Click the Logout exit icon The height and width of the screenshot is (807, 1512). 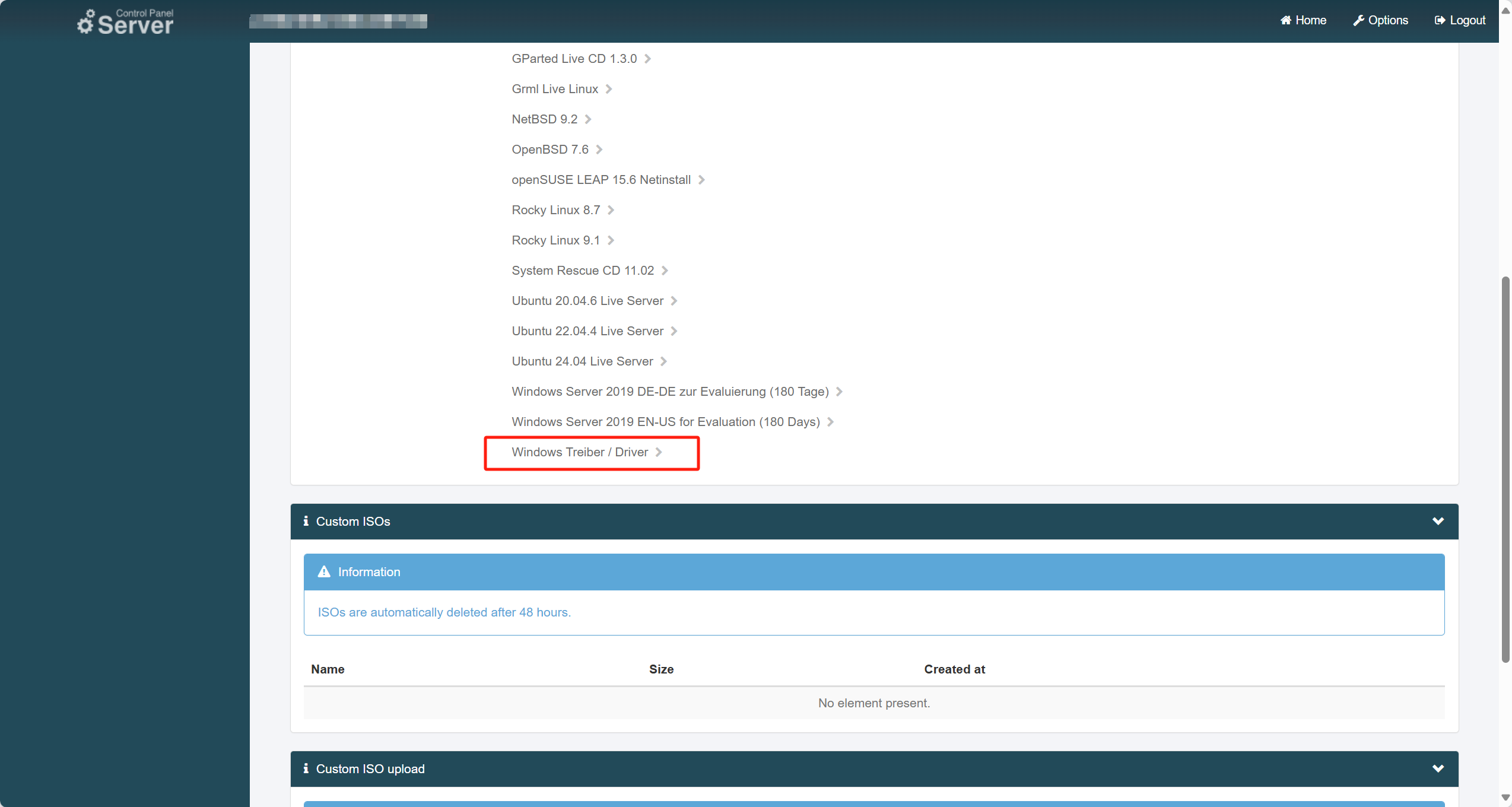tap(1440, 20)
